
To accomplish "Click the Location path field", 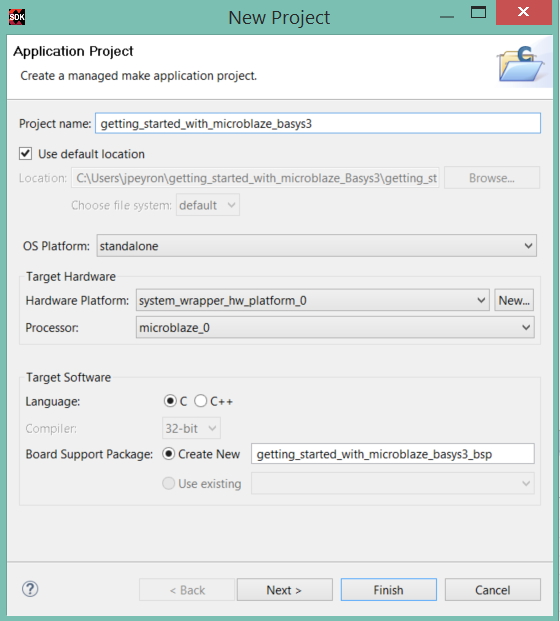I will tap(255, 178).
